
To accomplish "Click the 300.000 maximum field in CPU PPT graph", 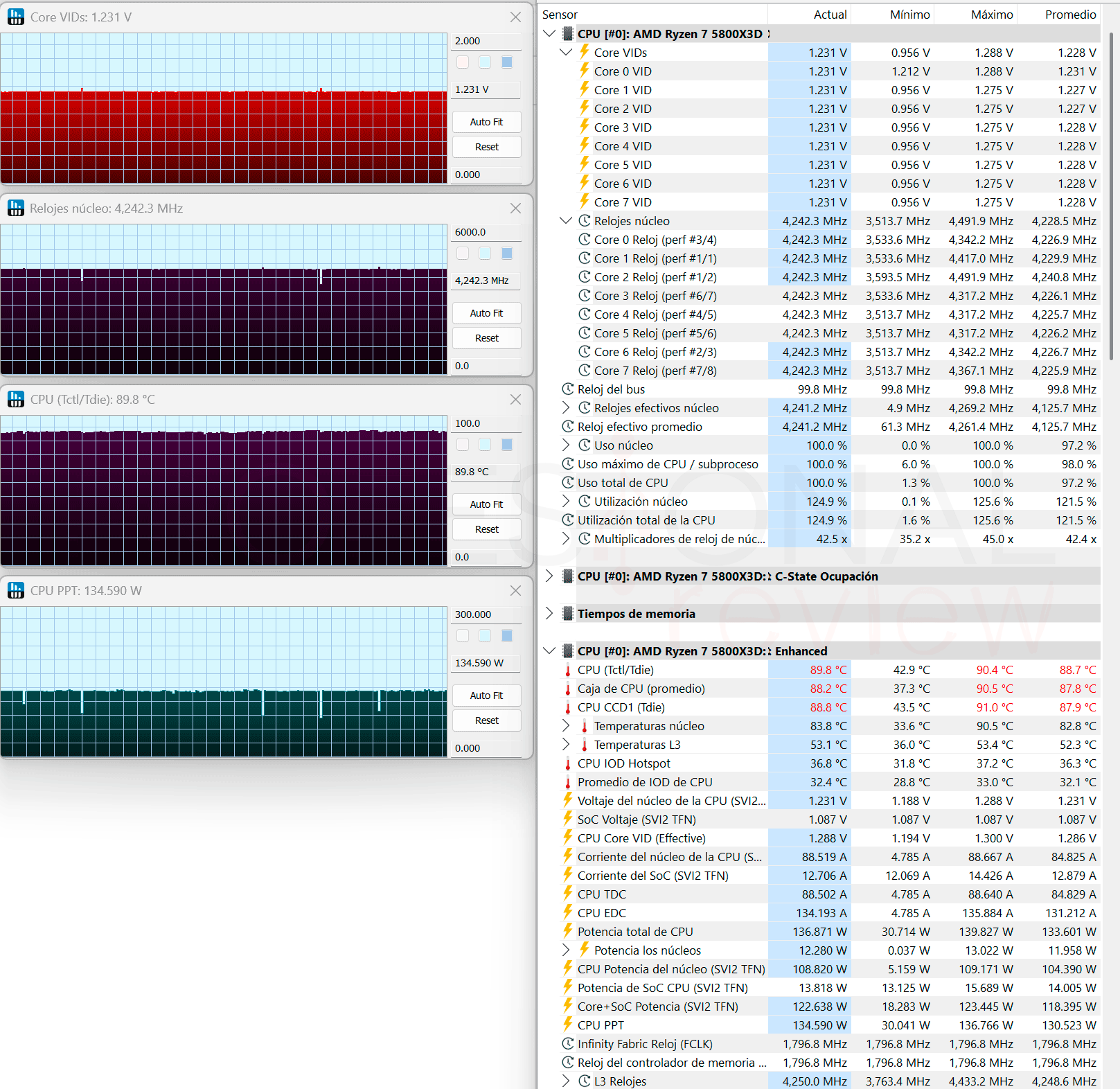I will [486, 614].
